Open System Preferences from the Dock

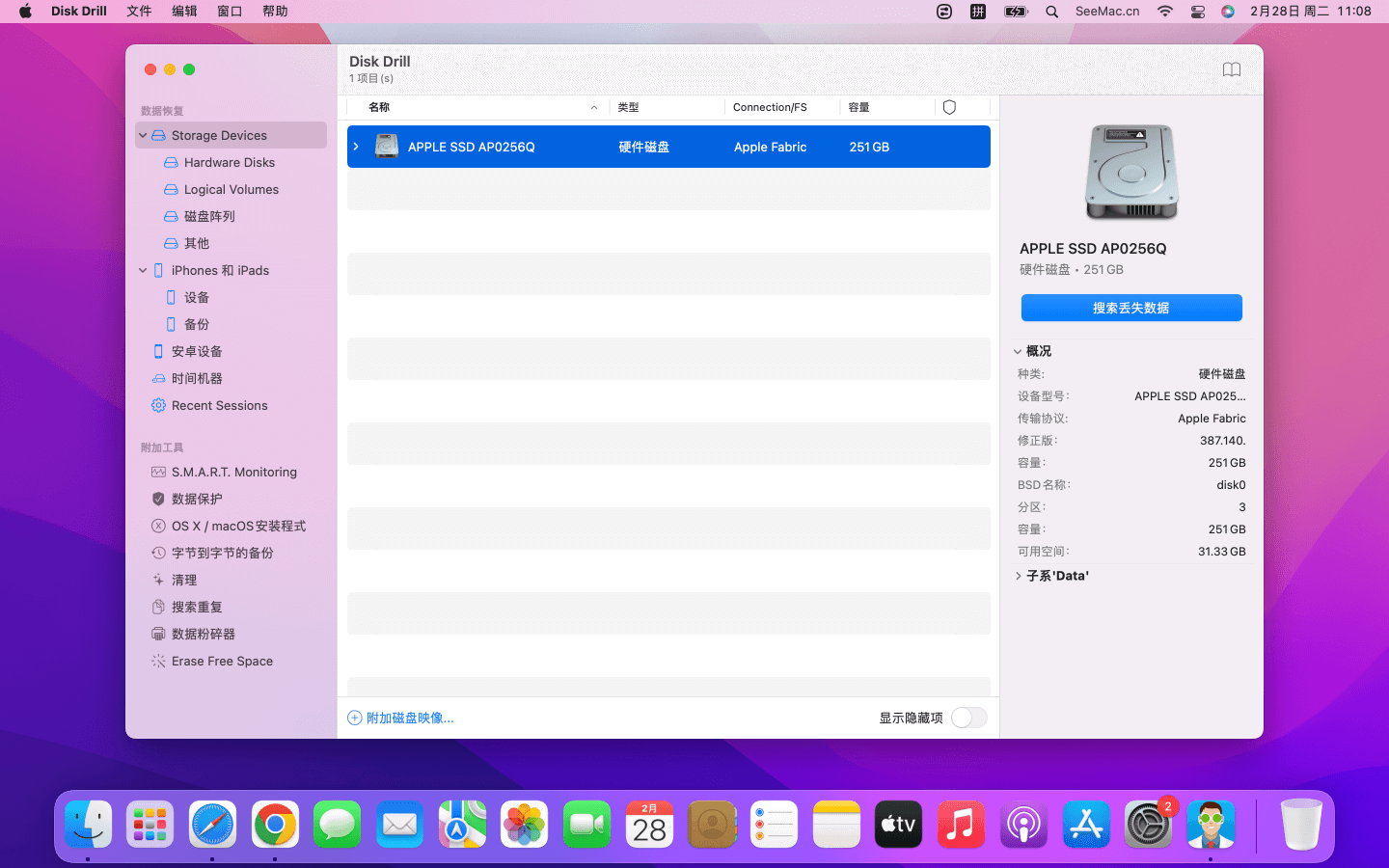click(1148, 825)
